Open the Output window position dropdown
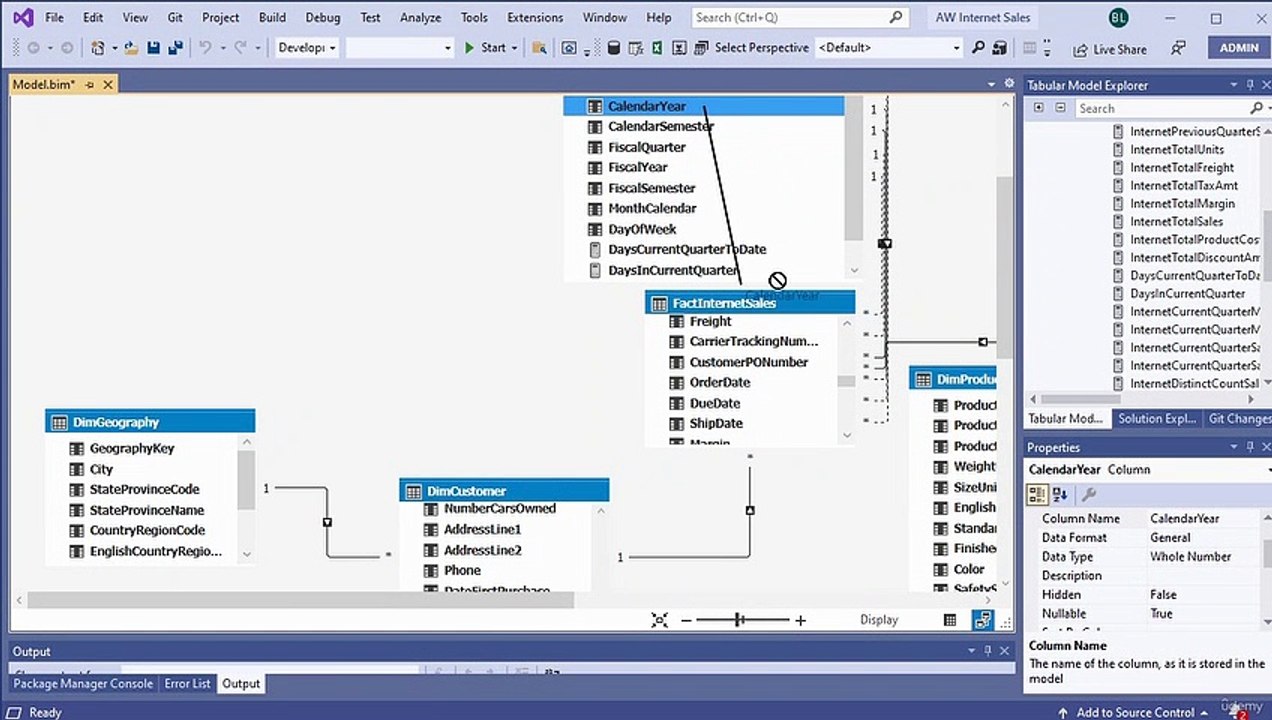Viewport: 1272px width, 720px height. 972,651
